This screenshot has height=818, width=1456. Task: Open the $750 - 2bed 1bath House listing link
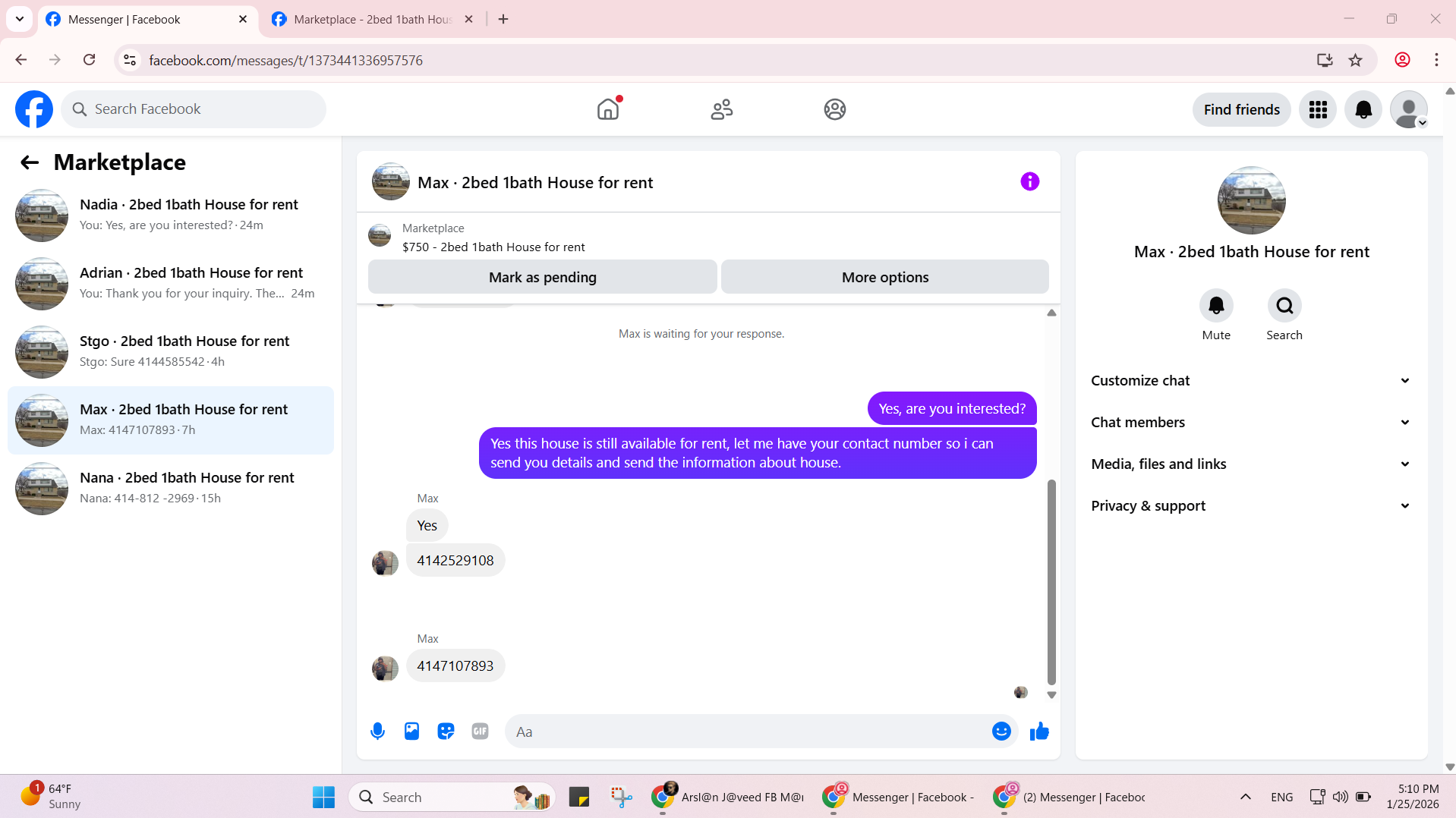493,247
